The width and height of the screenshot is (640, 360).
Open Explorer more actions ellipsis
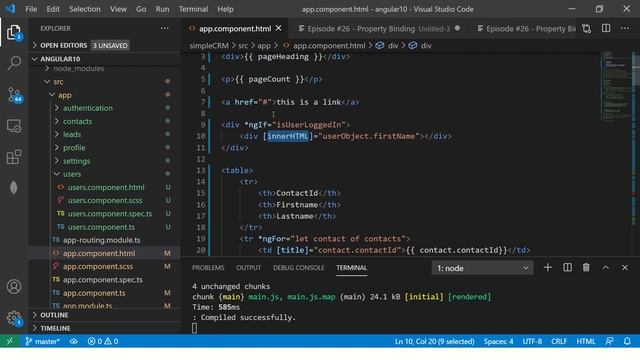[x=164, y=28]
